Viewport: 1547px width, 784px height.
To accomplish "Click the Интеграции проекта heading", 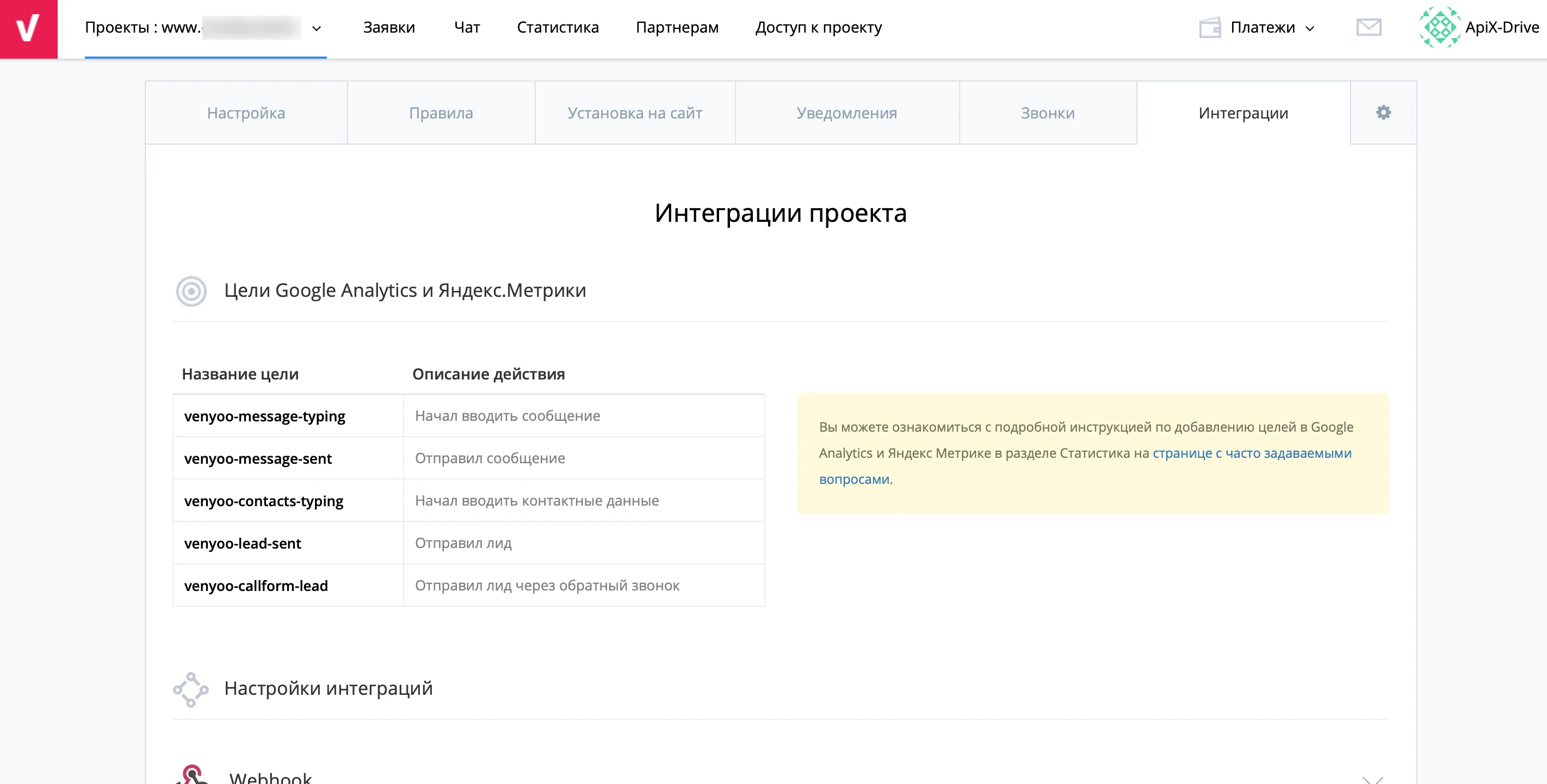I will (780, 213).
